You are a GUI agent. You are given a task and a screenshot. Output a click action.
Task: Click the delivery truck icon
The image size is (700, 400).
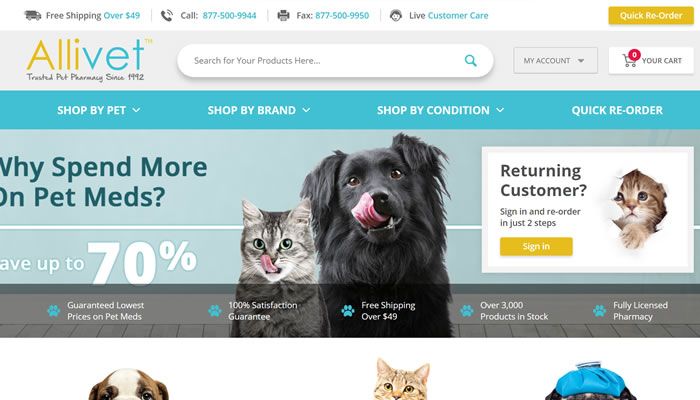coord(33,15)
